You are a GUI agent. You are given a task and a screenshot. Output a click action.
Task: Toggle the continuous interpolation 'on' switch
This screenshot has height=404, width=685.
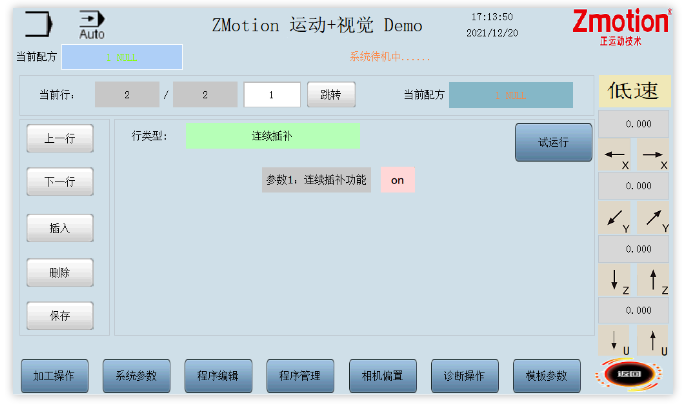(398, 180)
